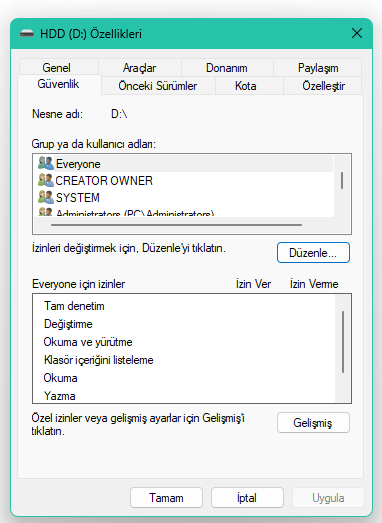The image size is (382, 523).
Task: Click the İzin Verme column header
Action: 314,284
